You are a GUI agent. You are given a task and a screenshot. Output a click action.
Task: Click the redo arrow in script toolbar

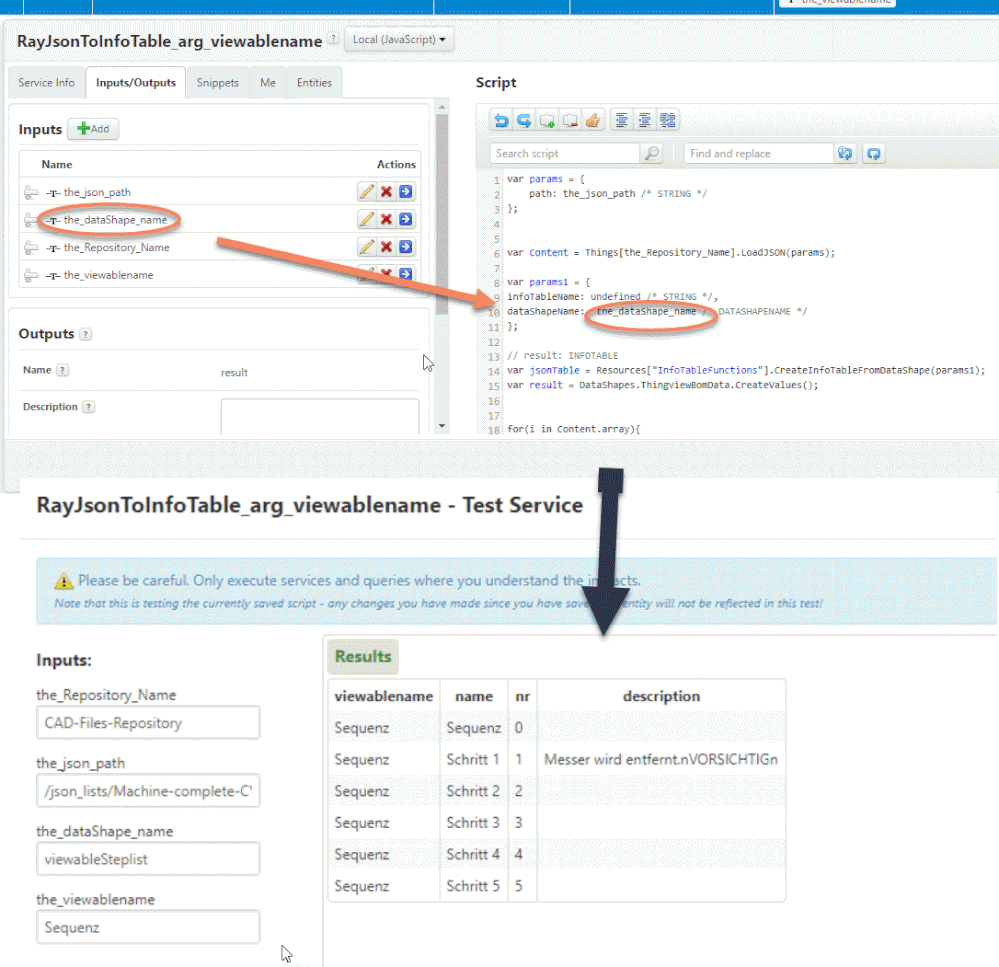click(x=524, y=120)
